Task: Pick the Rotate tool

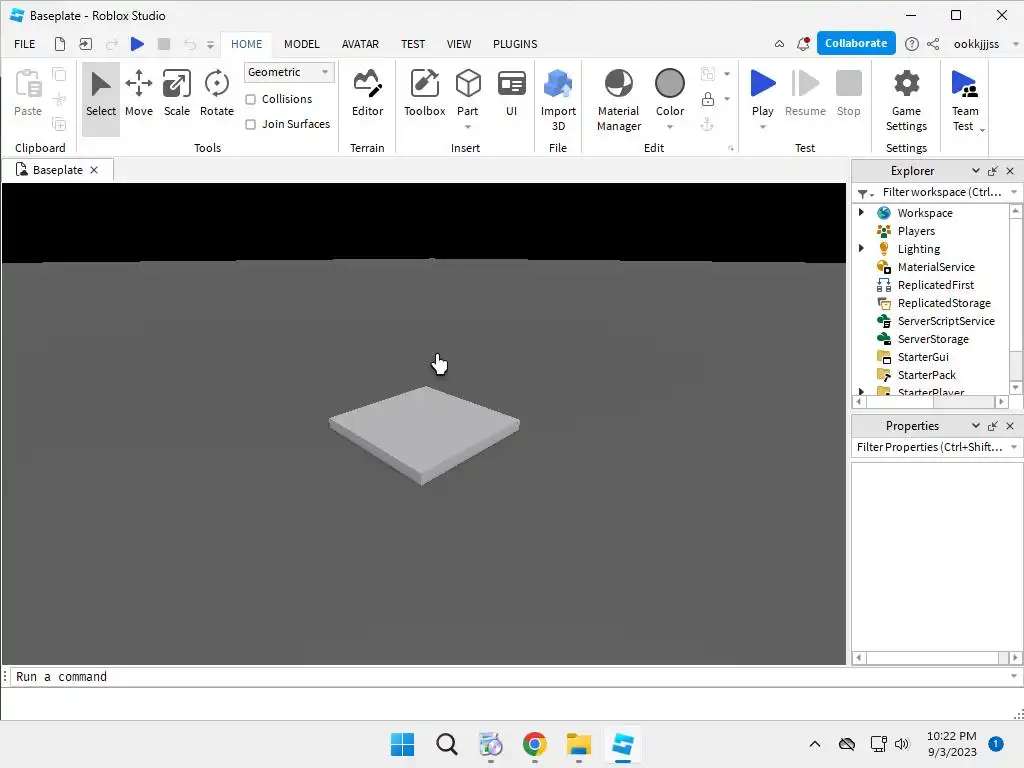Action: point(216,93)
